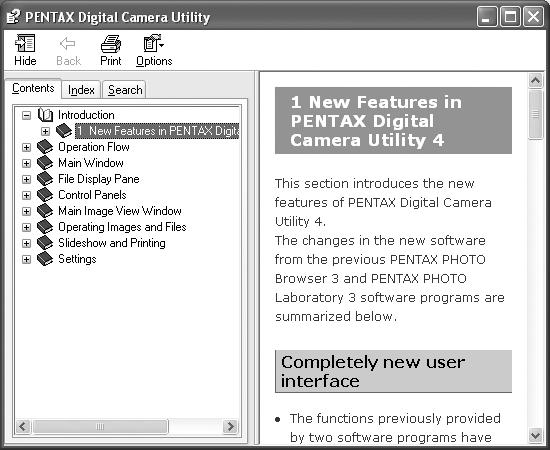Click the open book icon beside Introduction
This screenshot has width=550, height=450.
pyautogui.click(x=45, y=115)
